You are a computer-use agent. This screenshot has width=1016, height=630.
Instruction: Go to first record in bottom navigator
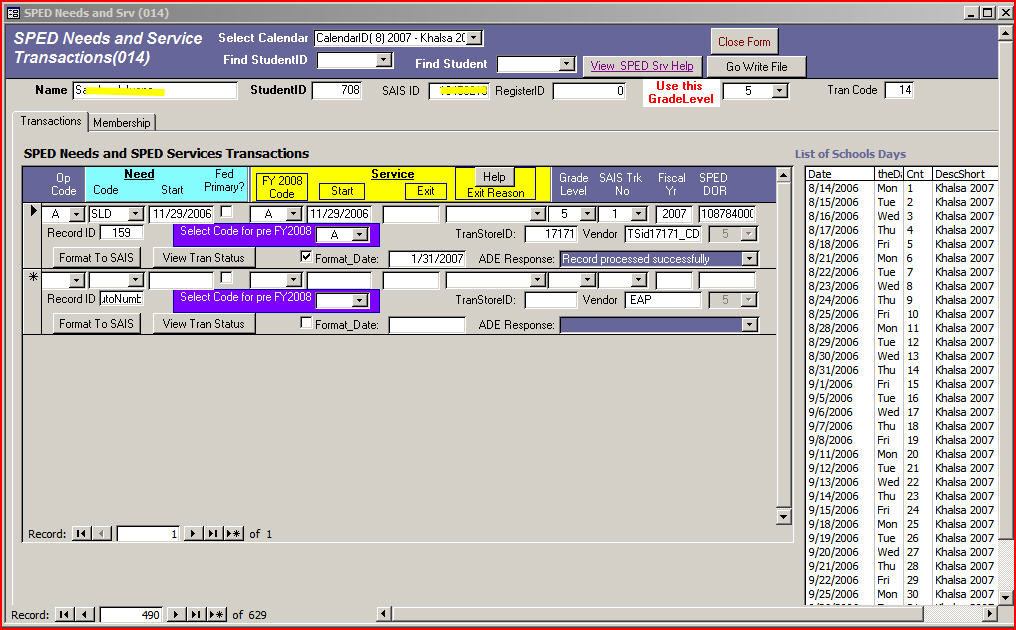[x=64, y=614]
